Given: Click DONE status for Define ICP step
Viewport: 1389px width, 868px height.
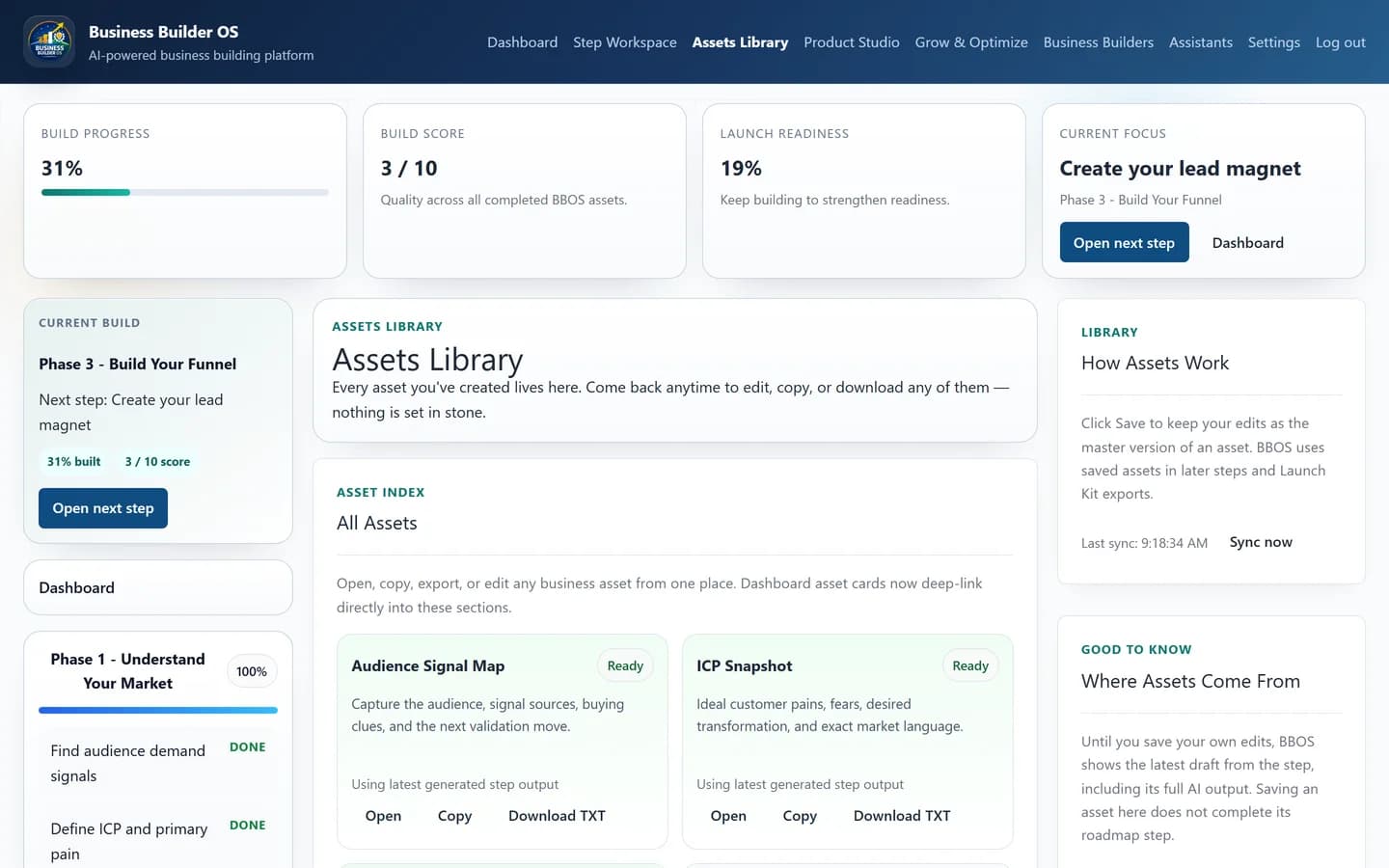Looking at the screenshot, I should click(248, 826).
